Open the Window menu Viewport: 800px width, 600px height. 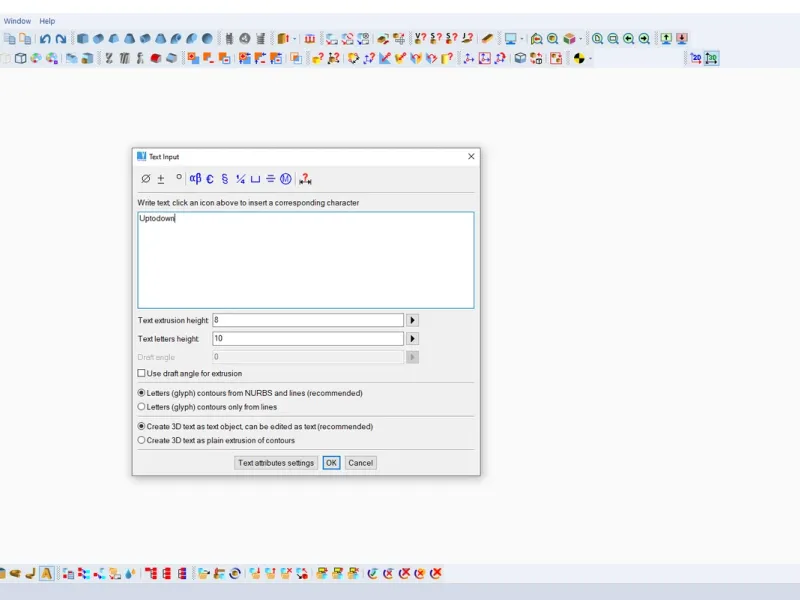pos(17,21)
